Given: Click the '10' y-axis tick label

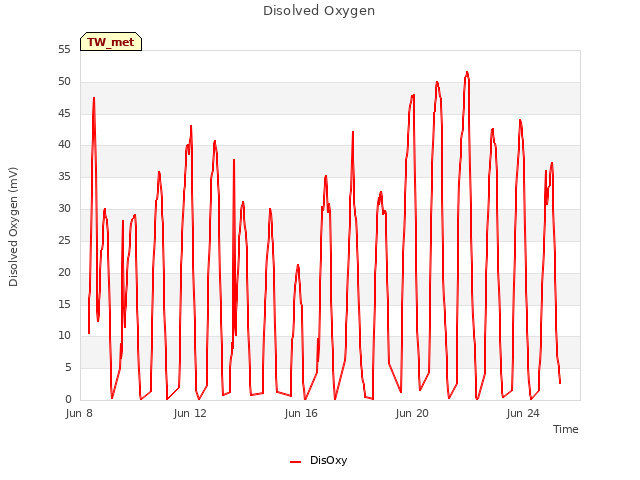Looking at the screenshot, I should (64, 336).
